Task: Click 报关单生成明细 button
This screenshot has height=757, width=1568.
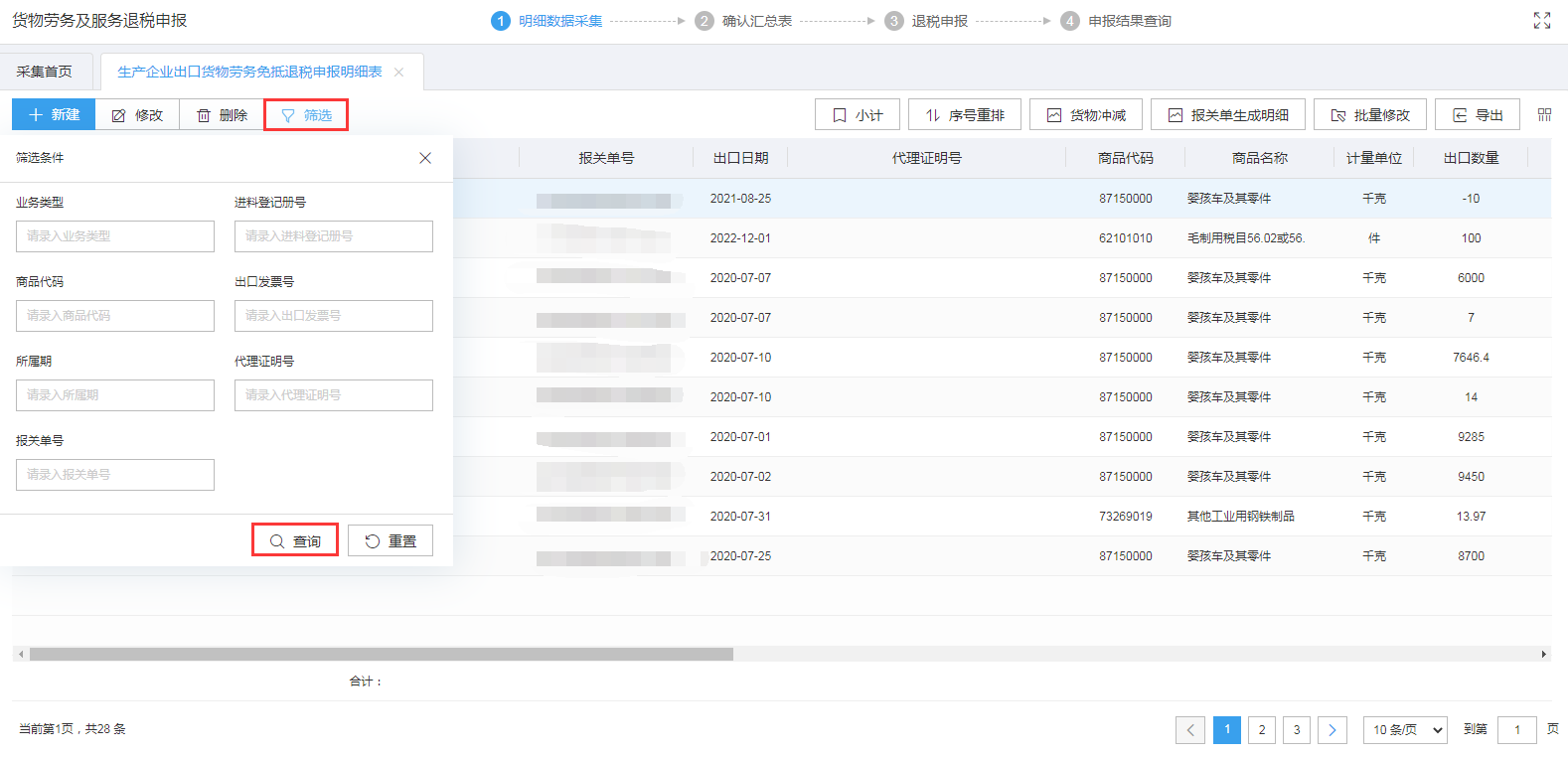Action: (x=1227, y=115)
